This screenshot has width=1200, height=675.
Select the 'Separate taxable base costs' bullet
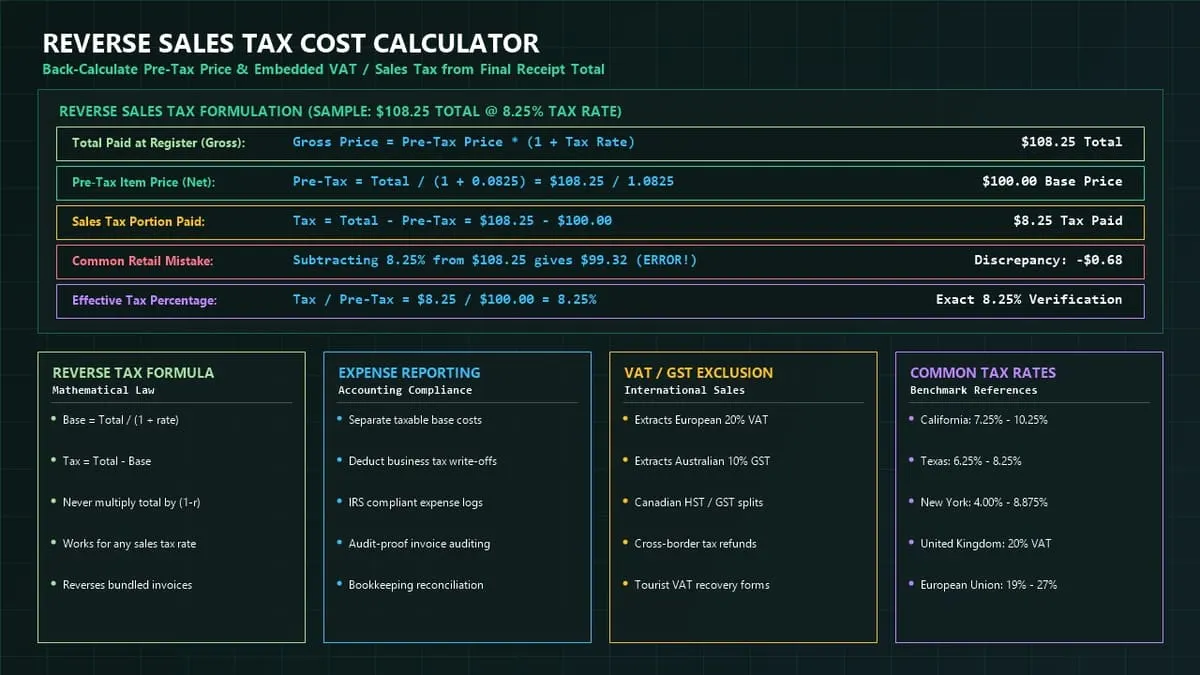coord(415,420)
